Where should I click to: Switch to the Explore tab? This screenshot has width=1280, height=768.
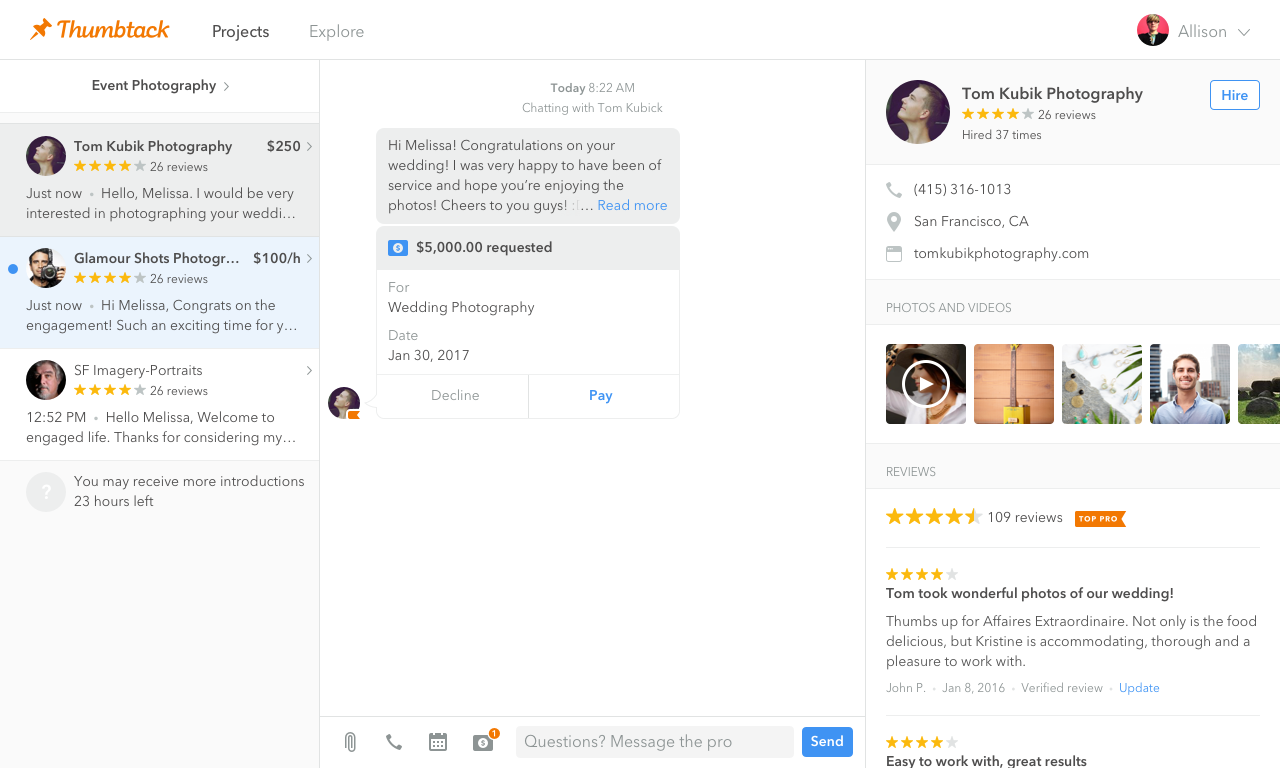(x=336, y=32)
